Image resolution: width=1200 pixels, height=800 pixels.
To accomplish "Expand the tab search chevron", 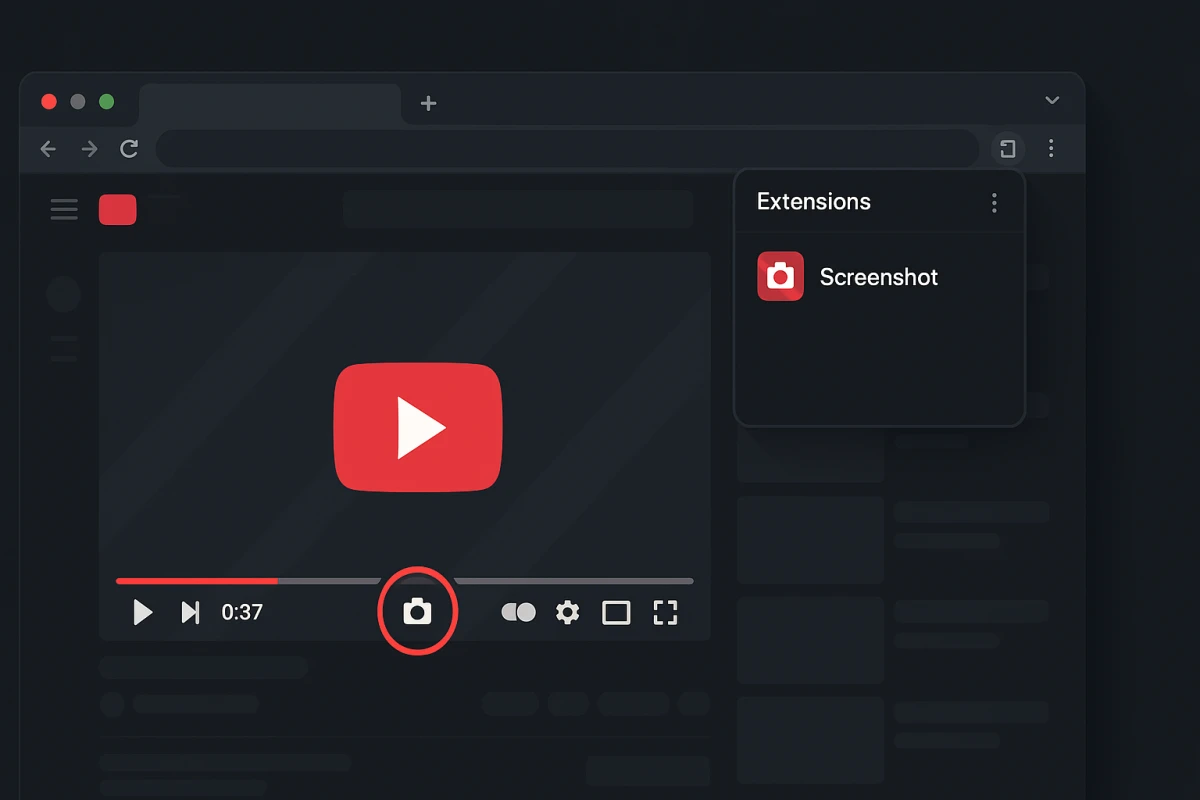I will click(1052, 100).
